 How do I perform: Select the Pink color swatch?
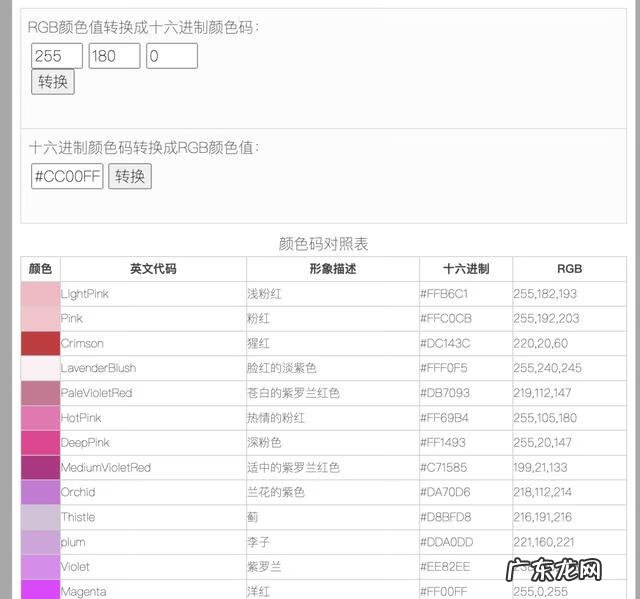click(x=40, y=319)
